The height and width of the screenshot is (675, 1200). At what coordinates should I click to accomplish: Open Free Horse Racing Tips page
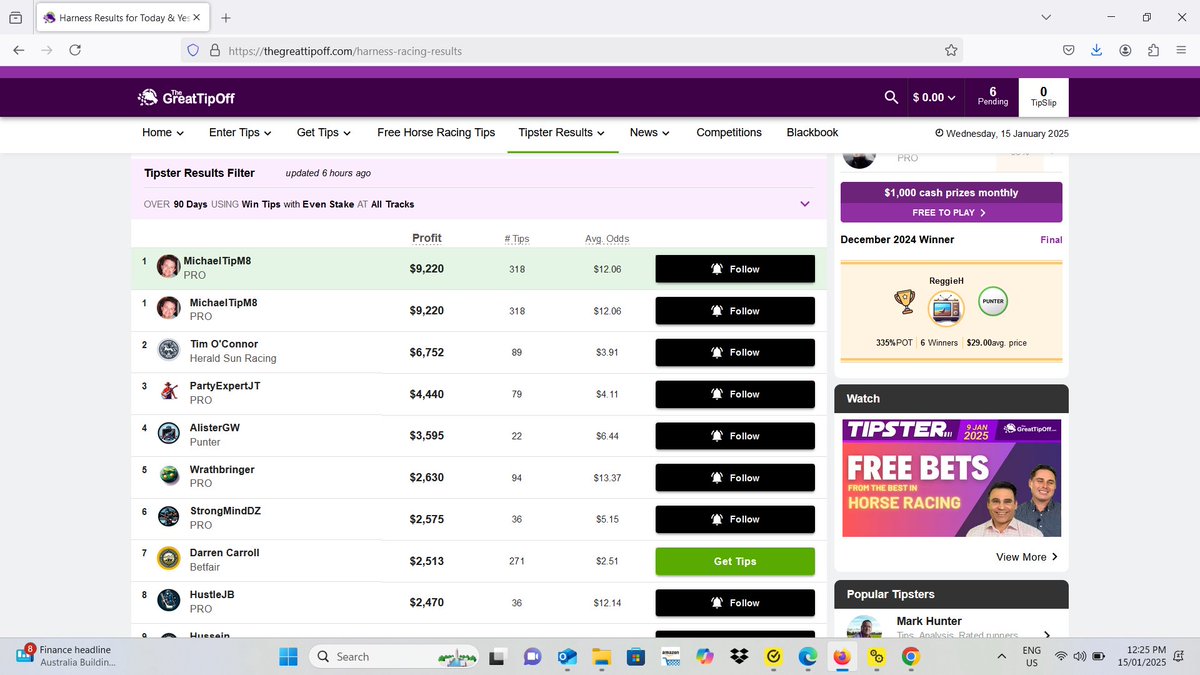pyautogui.click(x=436, y=132)
